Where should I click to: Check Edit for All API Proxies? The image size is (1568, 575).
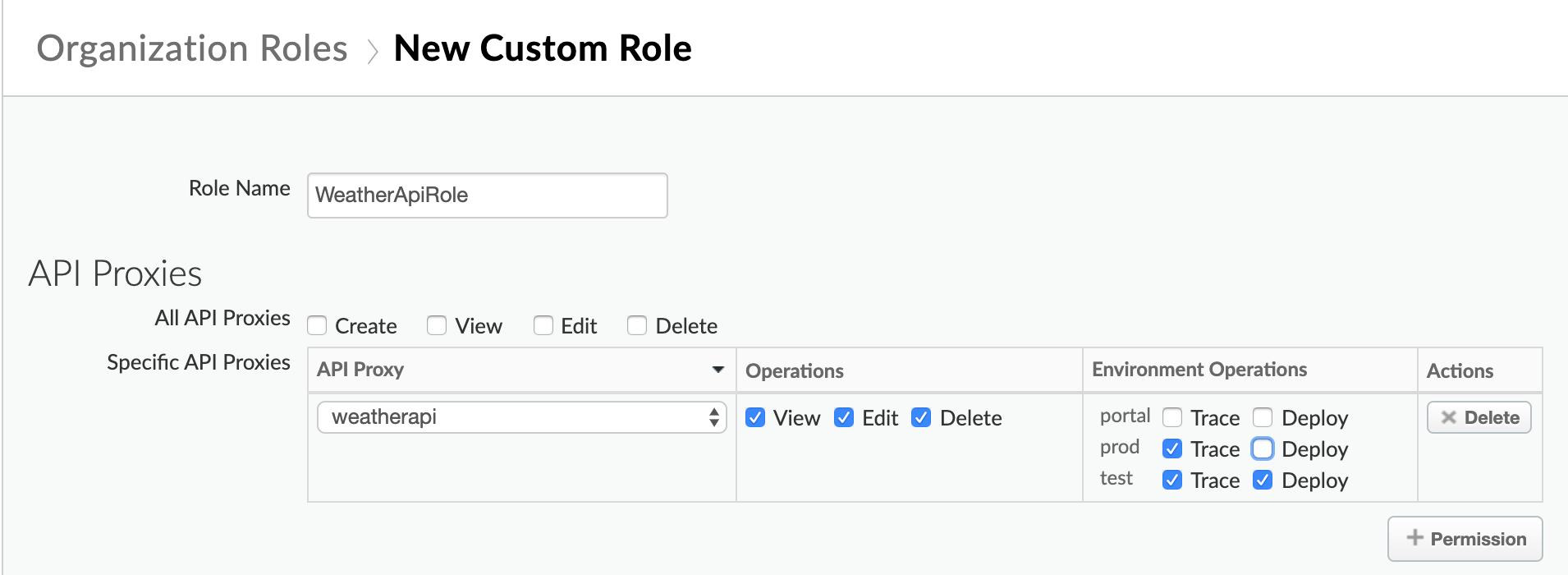click(543, 326)
